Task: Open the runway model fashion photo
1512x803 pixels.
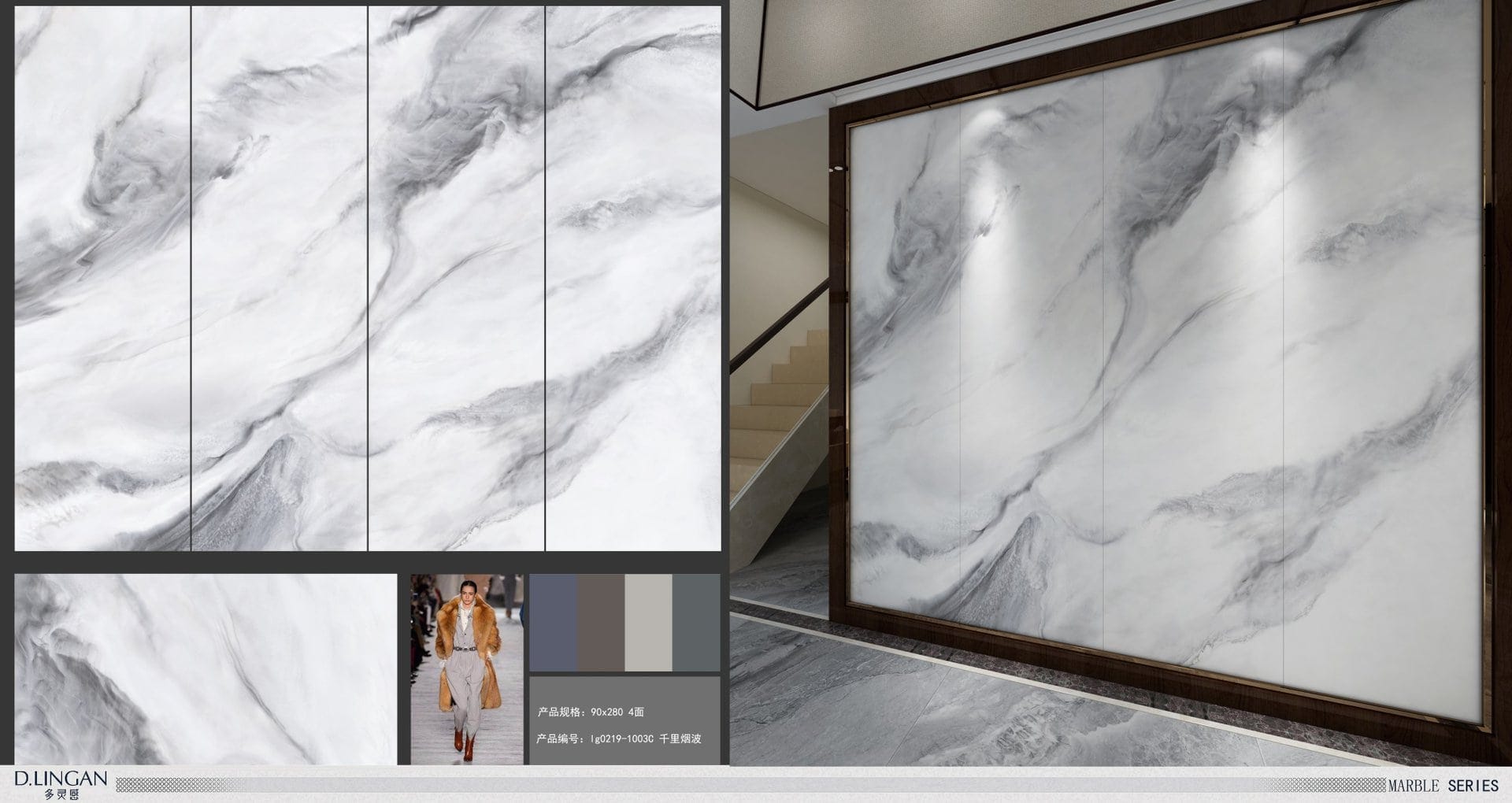Action: click(x=467, y=669)
